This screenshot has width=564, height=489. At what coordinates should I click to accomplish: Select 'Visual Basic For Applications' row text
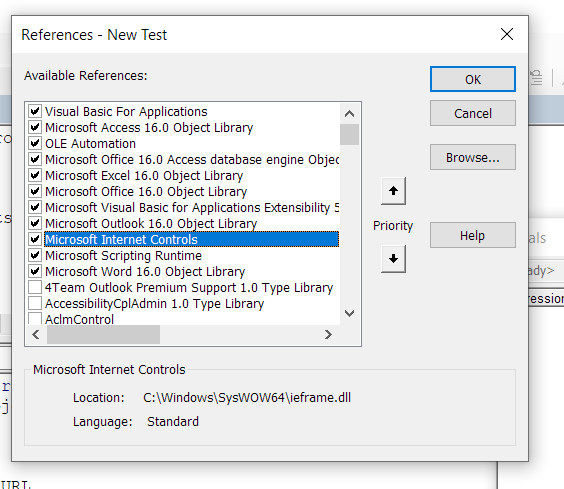click(126, 112)
